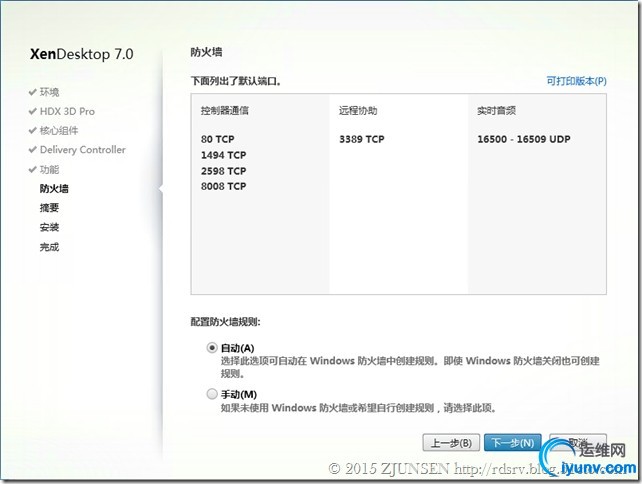This screenshot has width=642, height=484.
Task: Click the 3389 TCP port entry
Action: [362, 139]
